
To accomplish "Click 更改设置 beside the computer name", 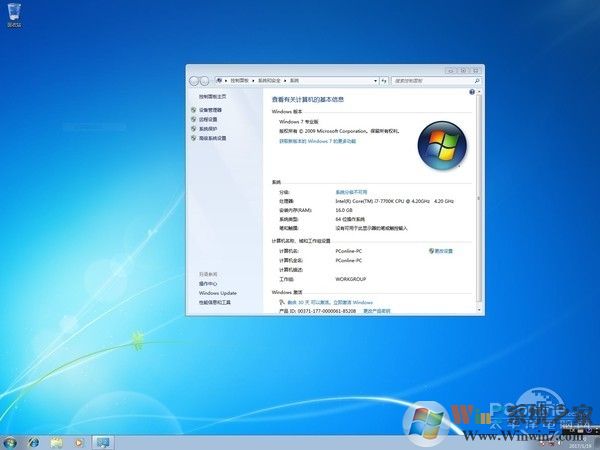I will [442, 251].
